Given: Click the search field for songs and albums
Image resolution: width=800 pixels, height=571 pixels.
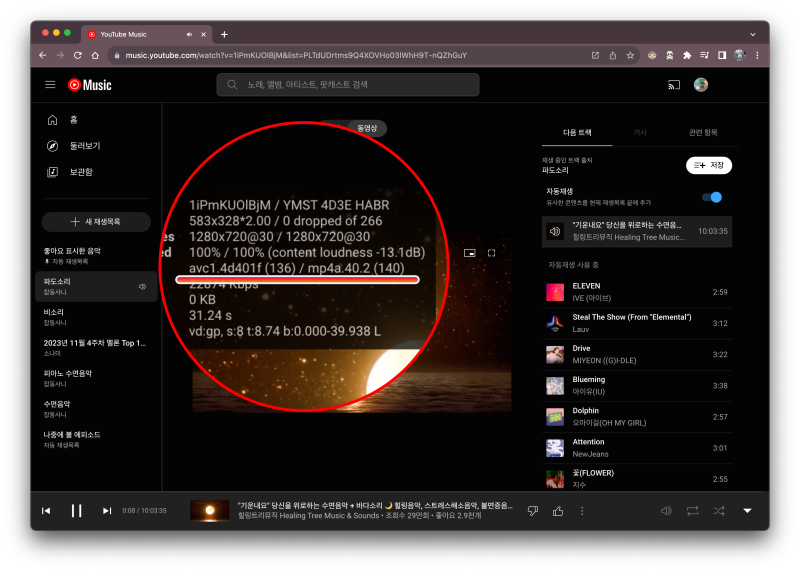Looking at the screenshot, I should pyautogui.click(x=348, y=85).
